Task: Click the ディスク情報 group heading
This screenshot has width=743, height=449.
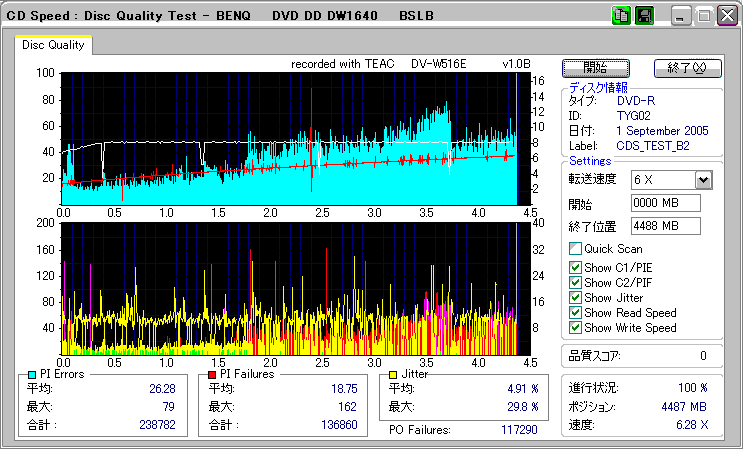Action: pyautogui.click(x=598, y=88)
